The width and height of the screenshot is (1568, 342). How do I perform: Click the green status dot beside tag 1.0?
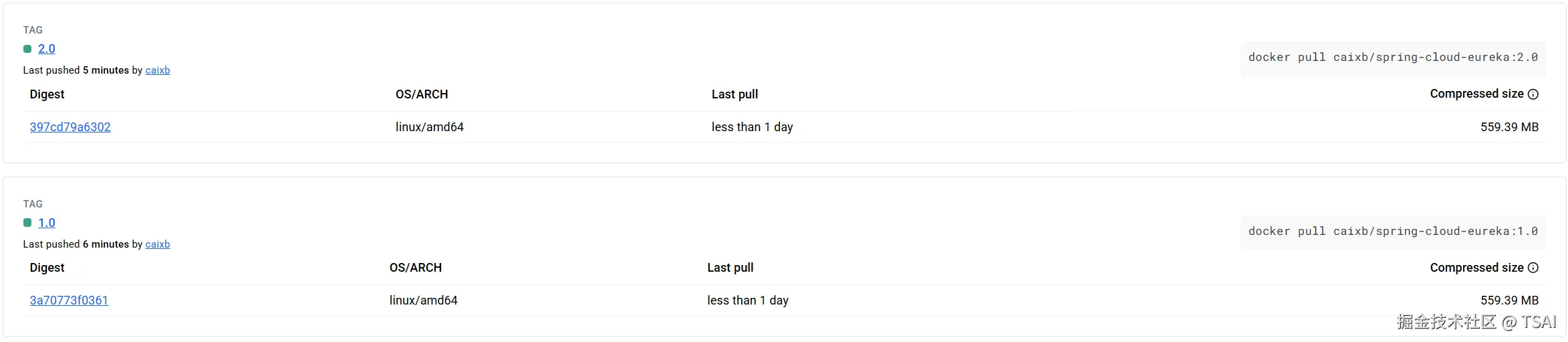coord(27,223)
